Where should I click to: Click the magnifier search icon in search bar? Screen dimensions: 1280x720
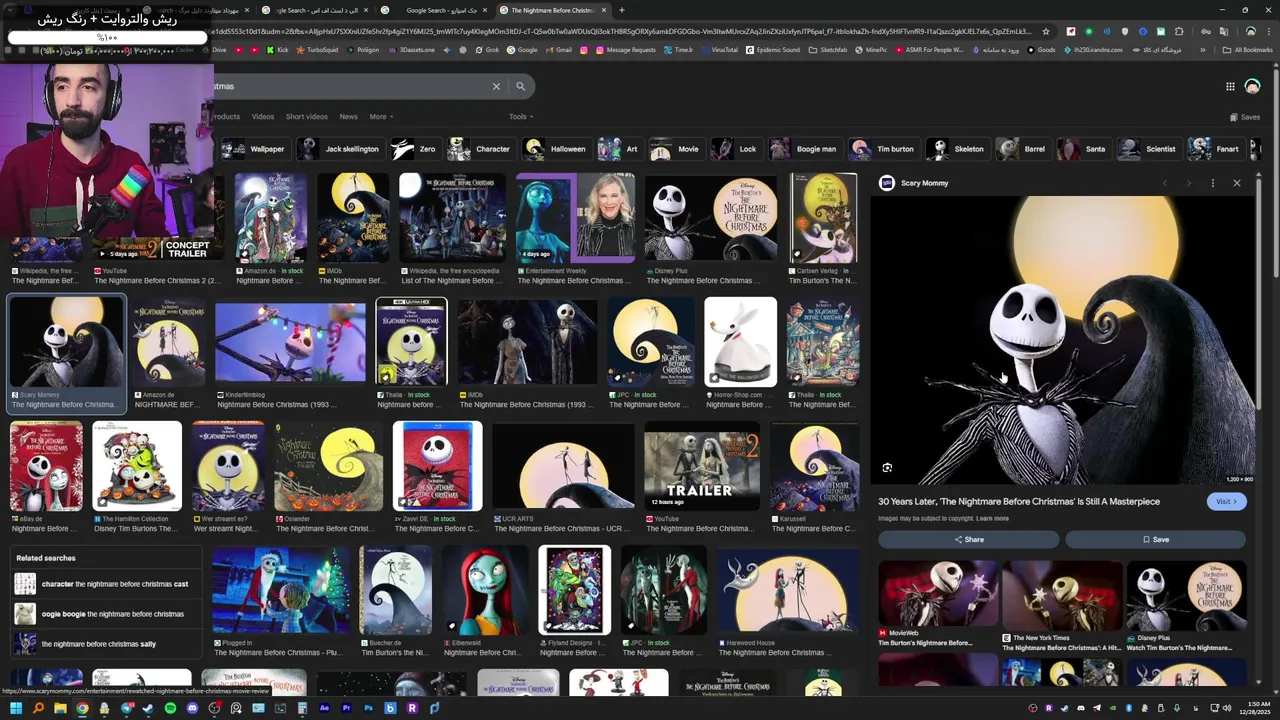click(x=520, y=86)
